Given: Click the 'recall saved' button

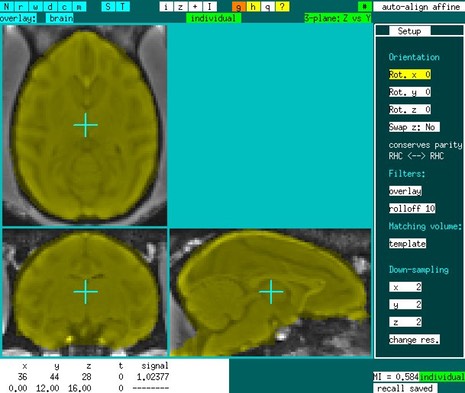Looking at the screenshot, I should 405,388.
